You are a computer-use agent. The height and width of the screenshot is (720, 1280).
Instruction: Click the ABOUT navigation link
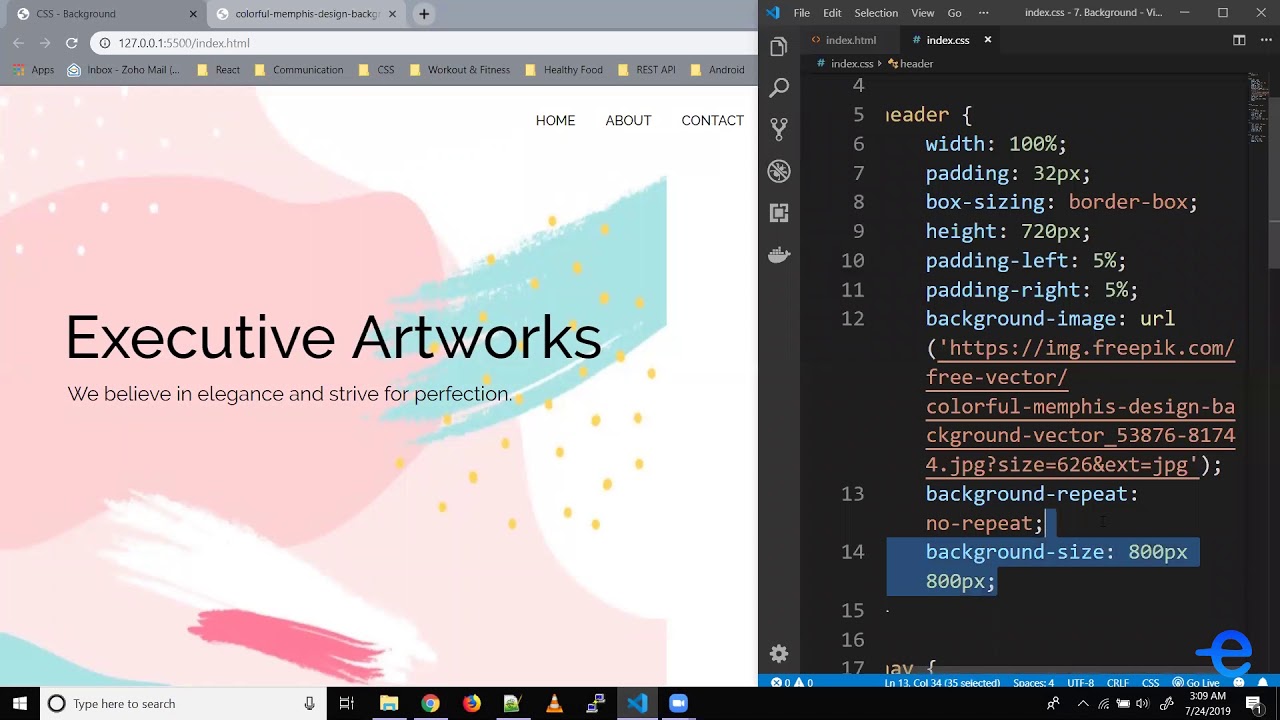pos(628,121)
